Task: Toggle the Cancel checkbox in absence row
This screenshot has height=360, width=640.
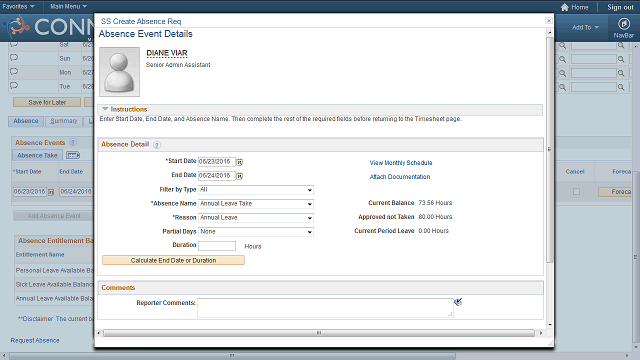Action: tap(576, 191)
